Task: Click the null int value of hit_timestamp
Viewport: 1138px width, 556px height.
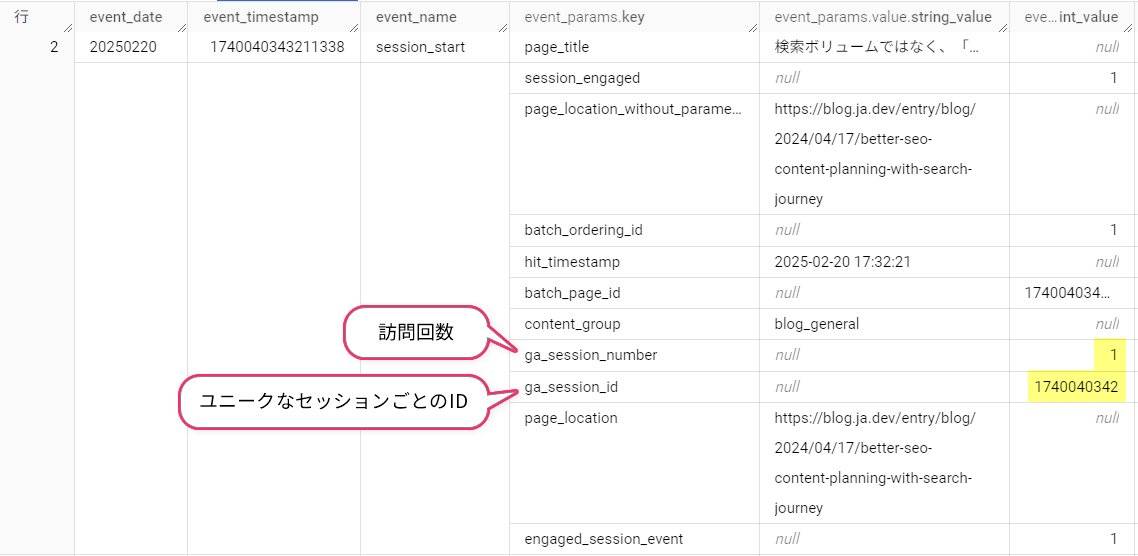Action: click(x=1107, y=261)
